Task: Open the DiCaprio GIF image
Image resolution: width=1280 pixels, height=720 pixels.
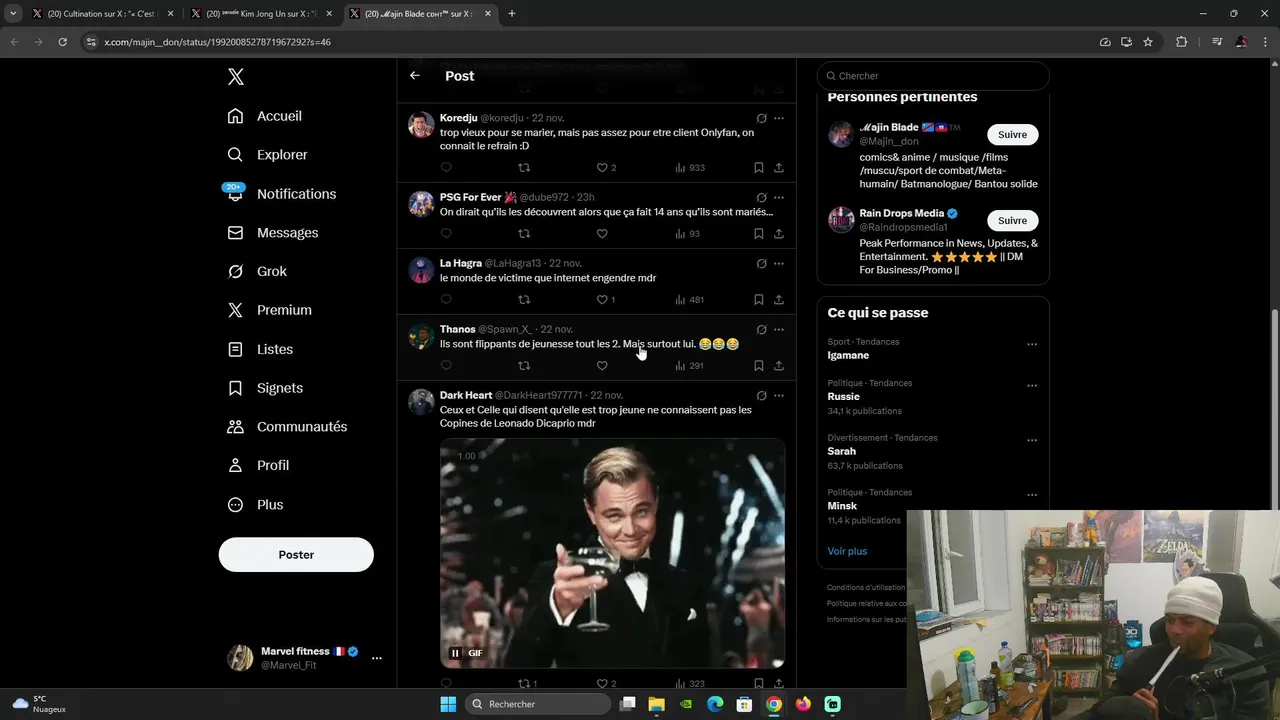Action: (x=612, y=553)
